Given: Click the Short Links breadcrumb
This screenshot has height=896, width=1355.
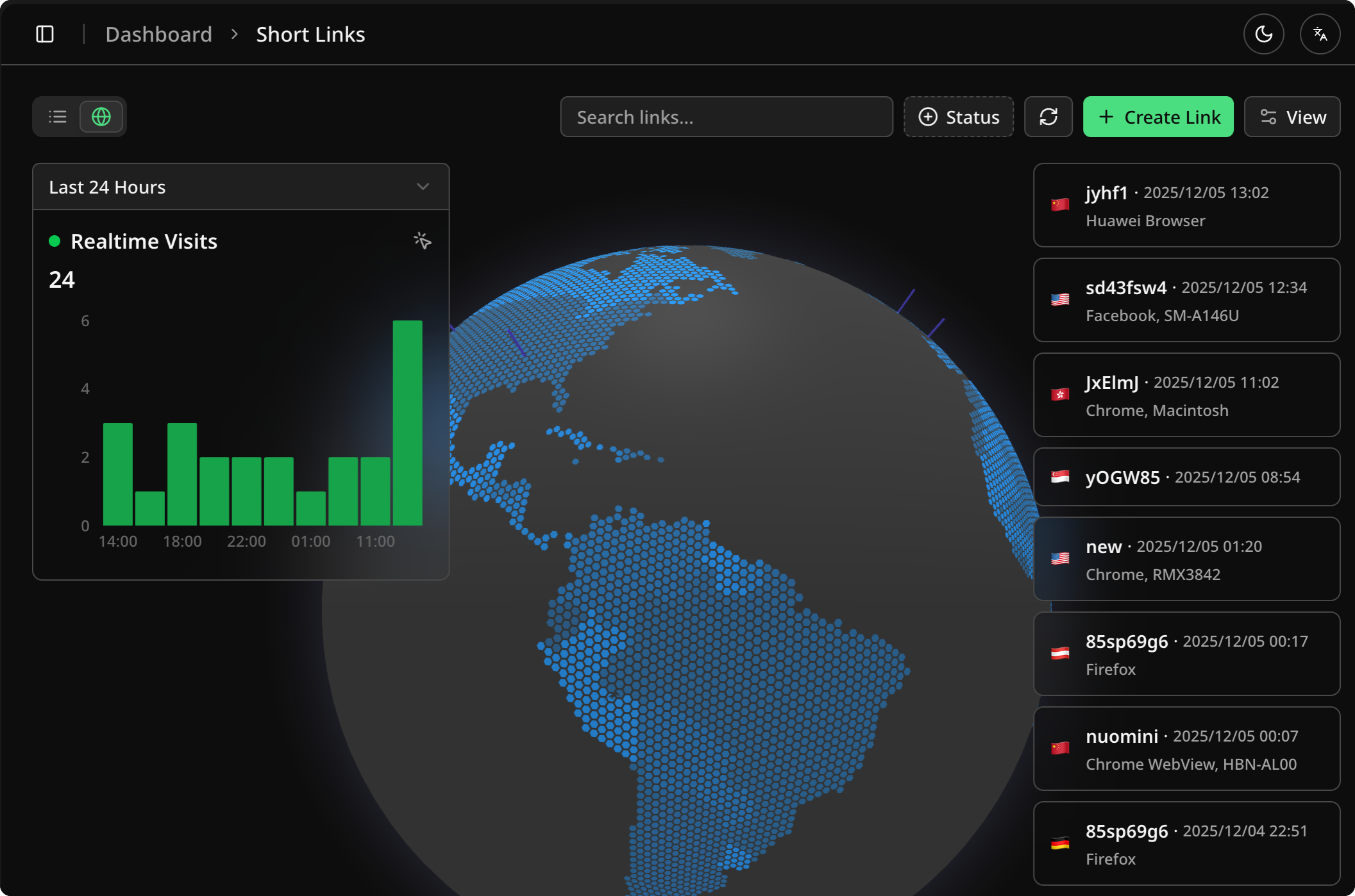Looking at the screenshot, I should (310, 34).
